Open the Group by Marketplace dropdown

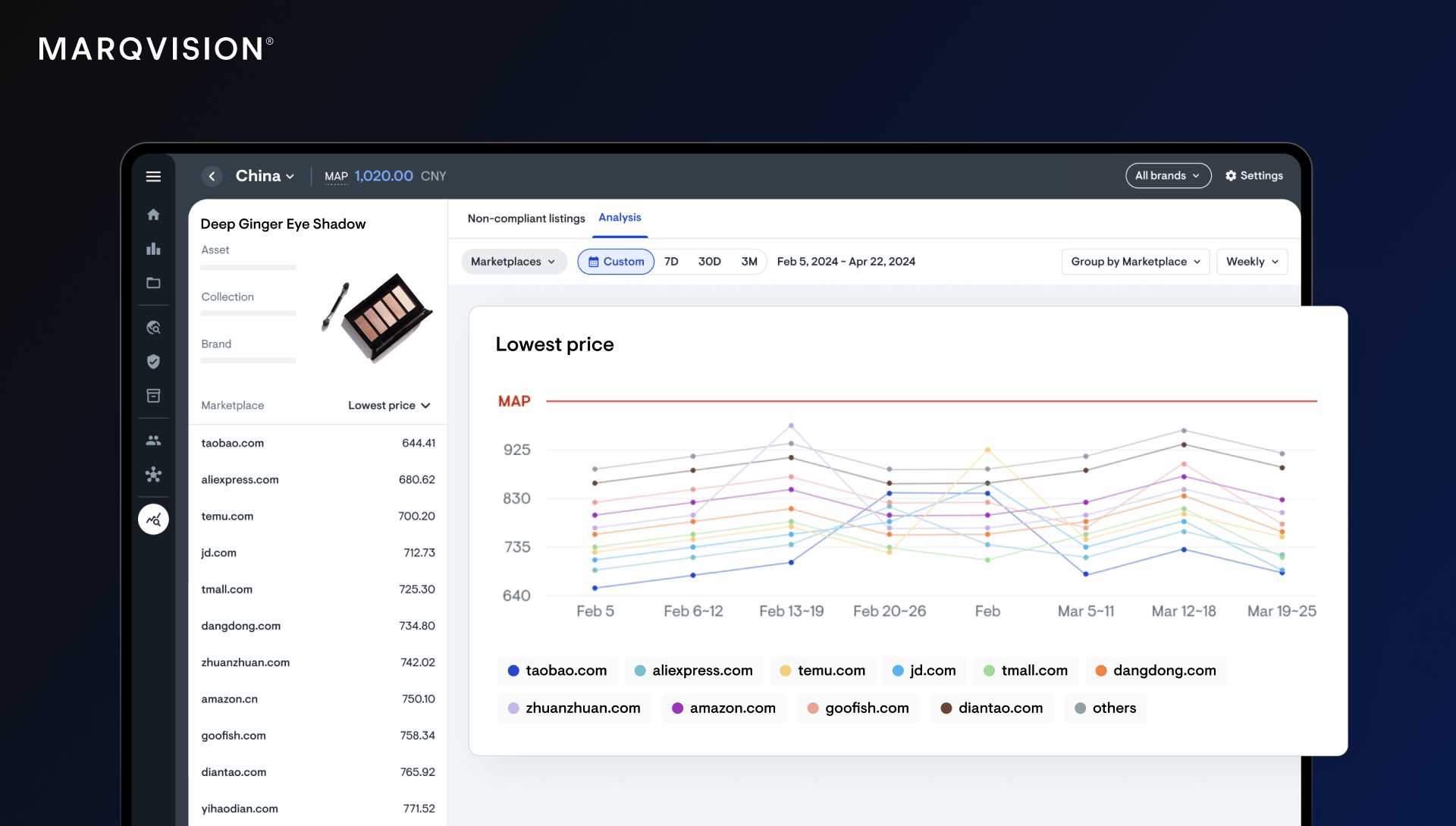click(x=1135, y=262)
